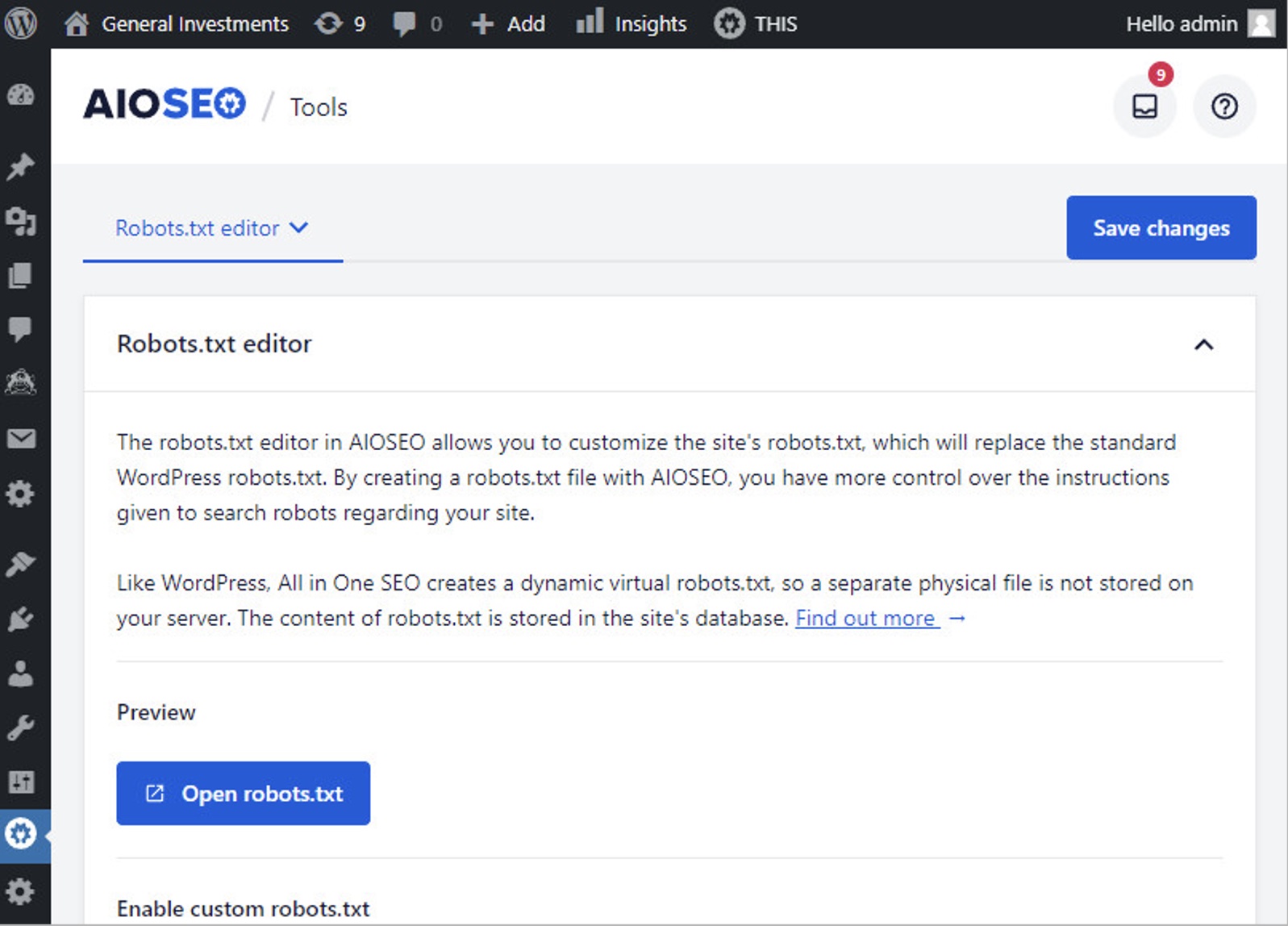
Task: Open the Comments sidebar icon
Action: pyautogui.click(x=21, y=329)
